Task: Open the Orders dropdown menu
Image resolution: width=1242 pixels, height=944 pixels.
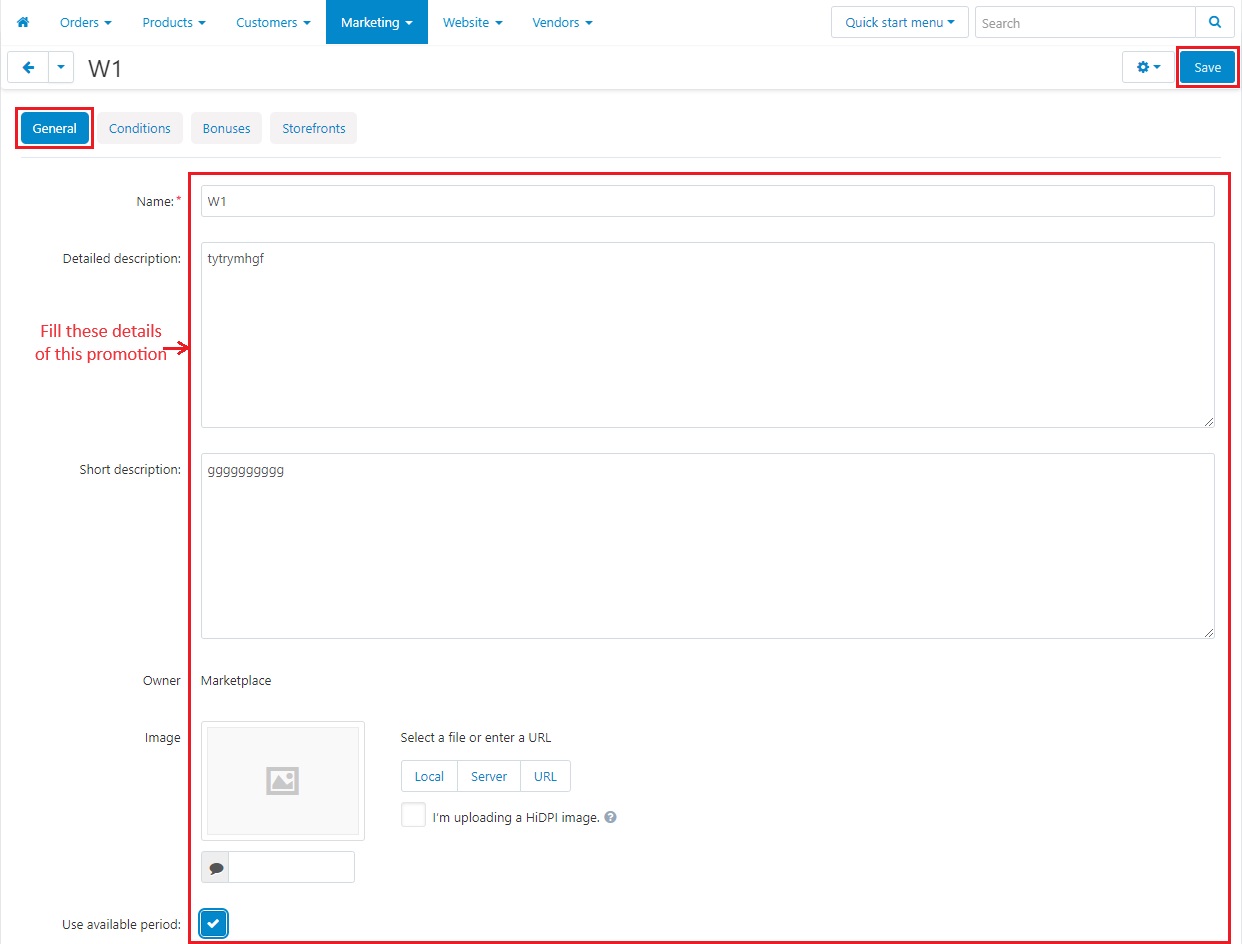Action: [x=86, y=22]
